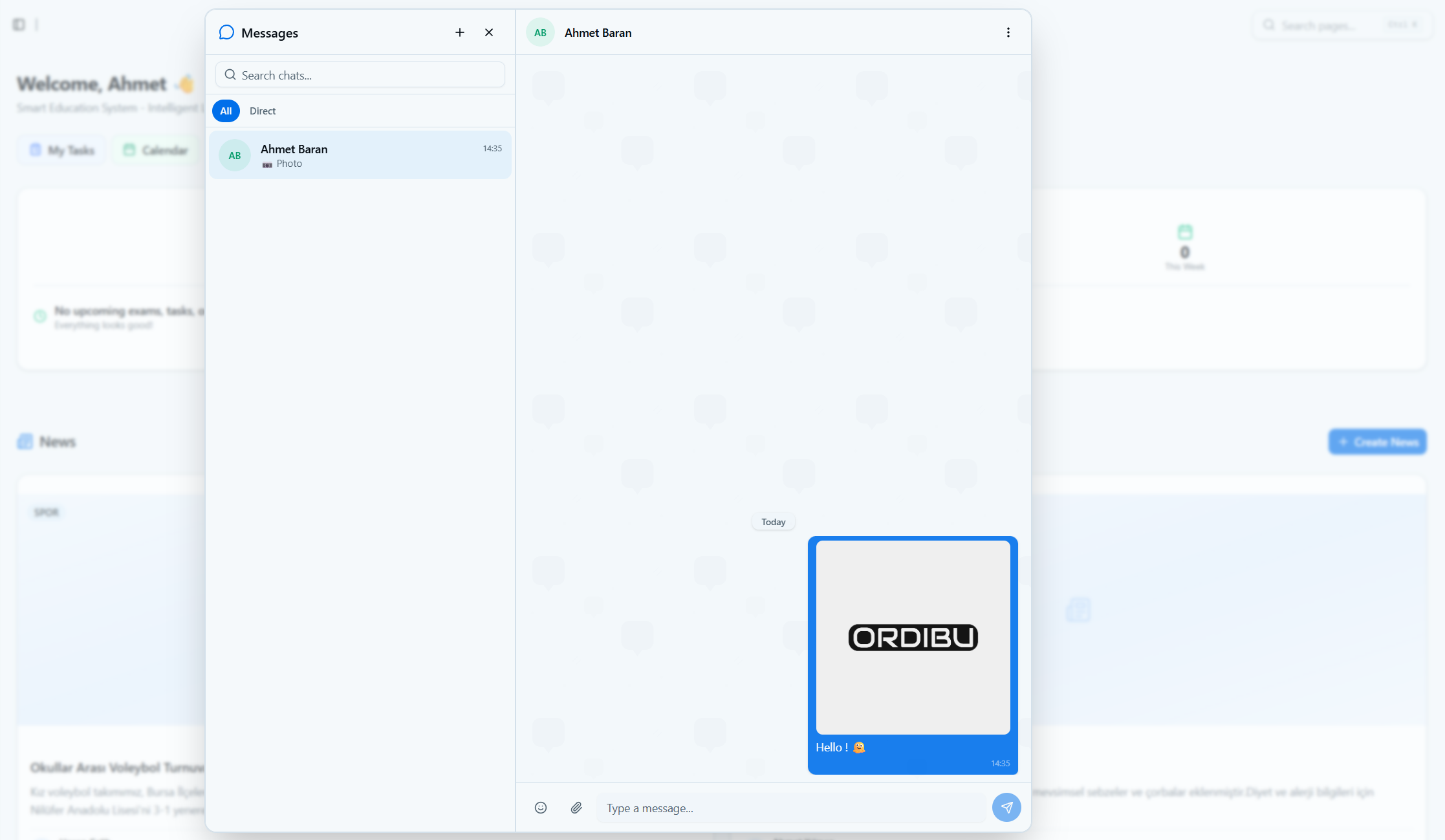The height and width of the screenshot is (840, 1445).
Task: Click Create News button in background page
Action: (1378, 442)
